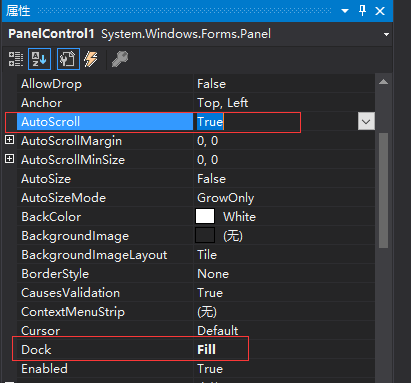Screen dimensions: 411x383
Task: Click the ContextMenuStrip (无) value
Action: pos(207,312)
